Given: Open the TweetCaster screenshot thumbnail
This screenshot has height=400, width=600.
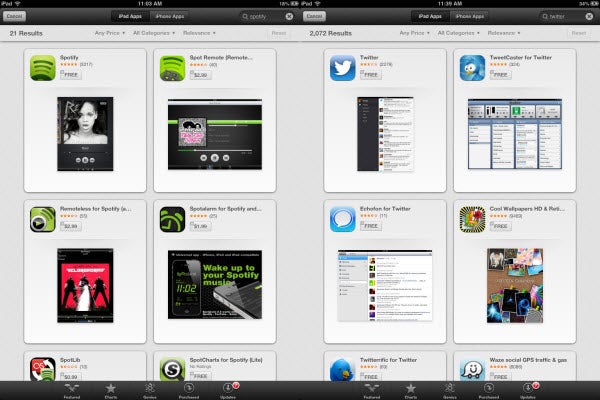Looking at the screenshot, I should click(515, 134).
